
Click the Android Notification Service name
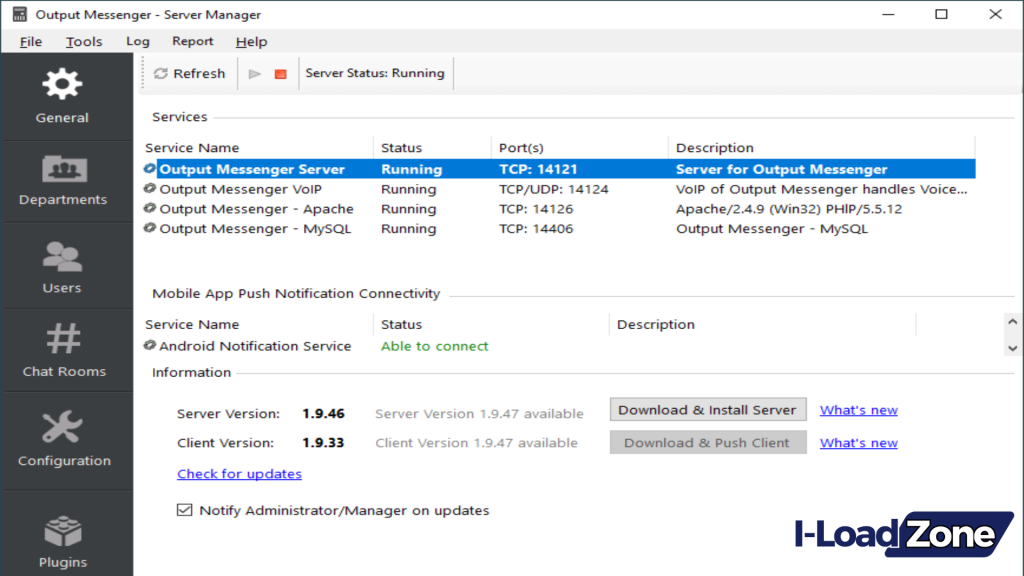255,346
